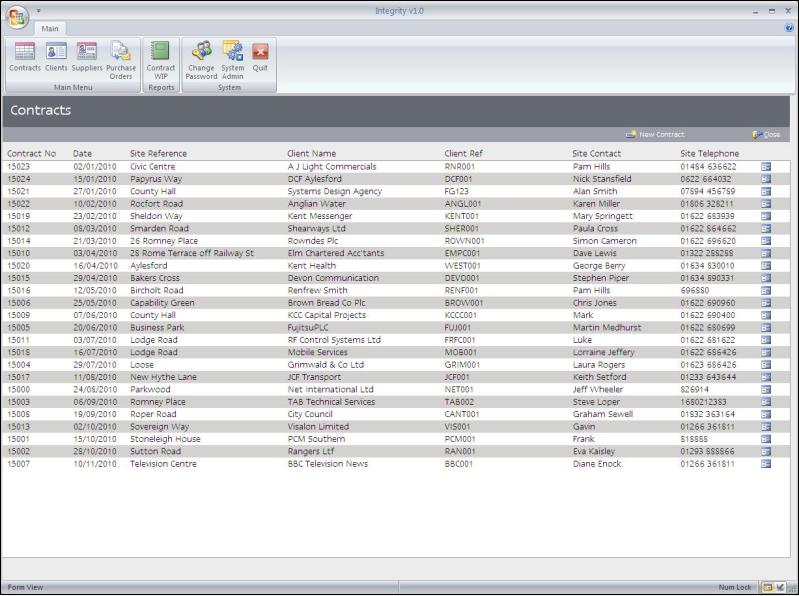Switch to Design View in status bar
Image resolution: width=799 pixels, height=596 pixels.
[781, 588]
